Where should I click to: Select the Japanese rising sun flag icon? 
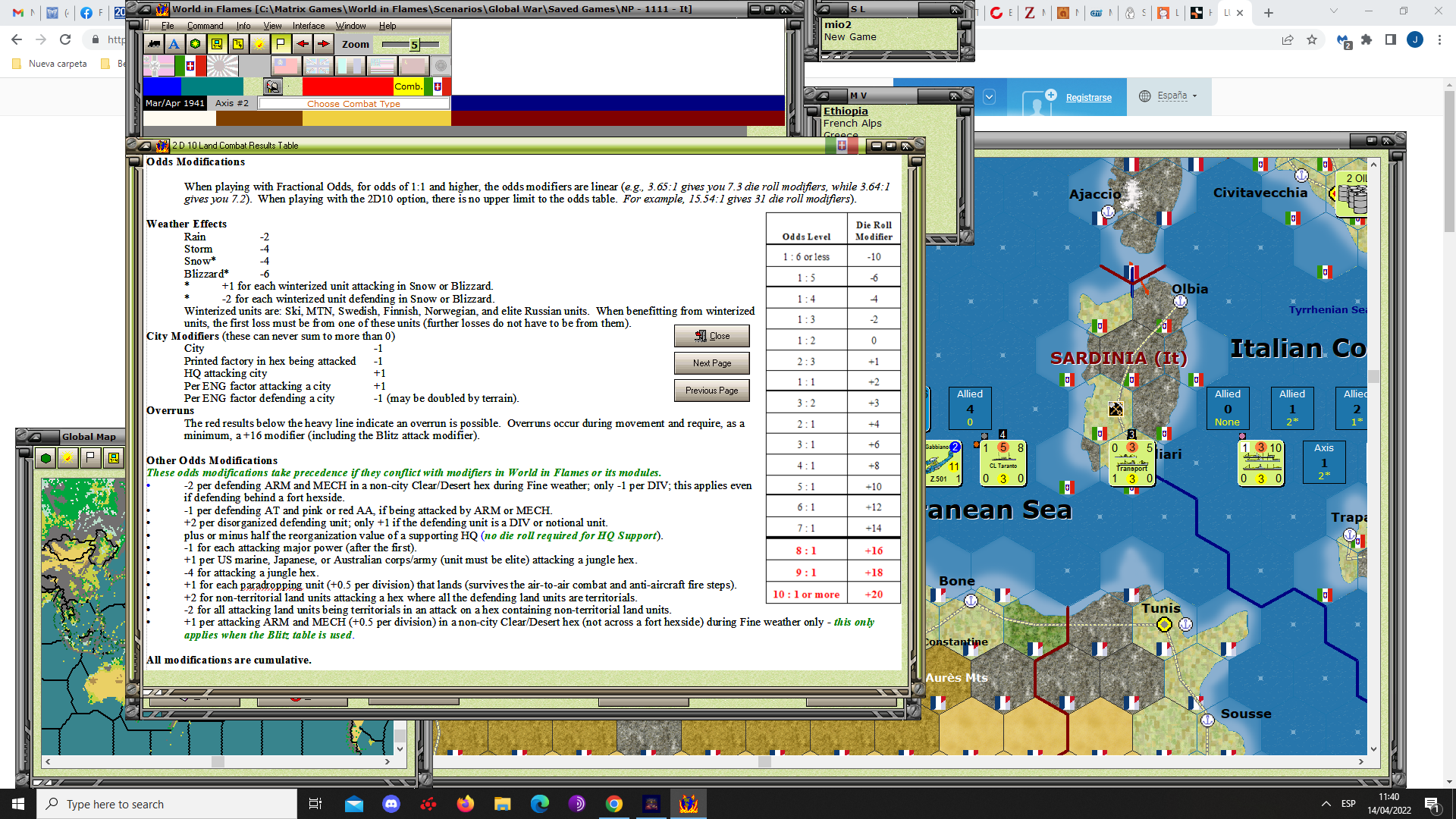(222, 66)
